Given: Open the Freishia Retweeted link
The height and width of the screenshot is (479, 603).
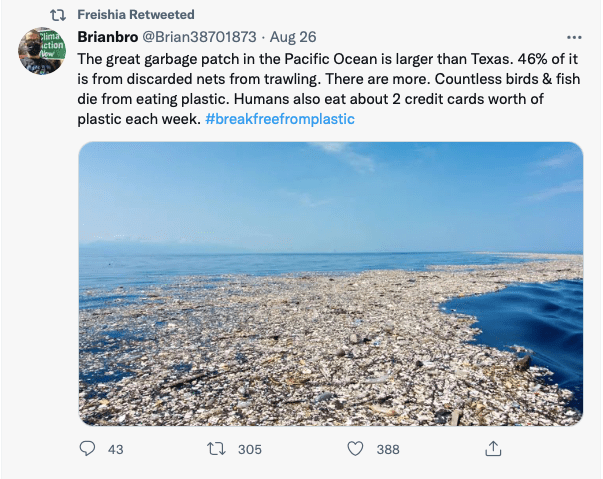Looking at the screenshot, I should (136, 15).
